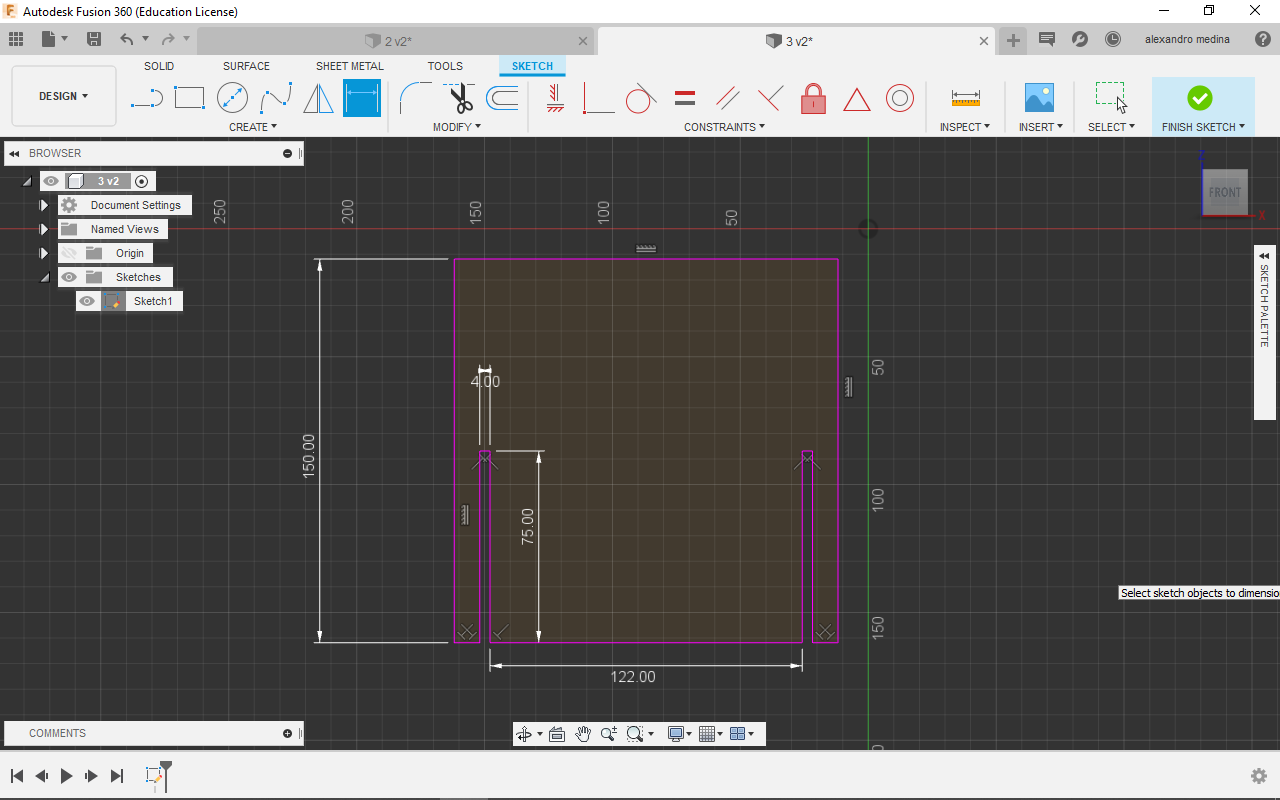Switch to the SHEET METAL tab
Image resolution: width=1280 pixels, height=800 pixels.
[x=349, y=66]
